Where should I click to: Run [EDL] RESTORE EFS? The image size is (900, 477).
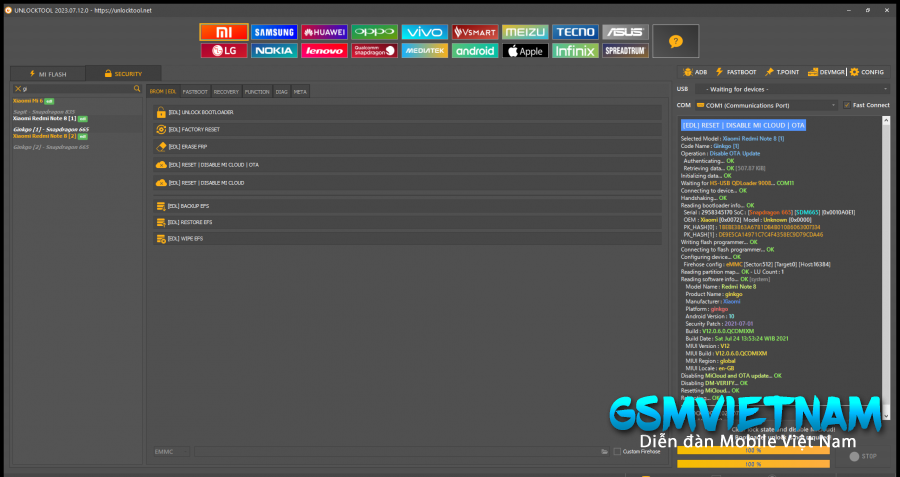pyautogui.click(x=407, y=222)
